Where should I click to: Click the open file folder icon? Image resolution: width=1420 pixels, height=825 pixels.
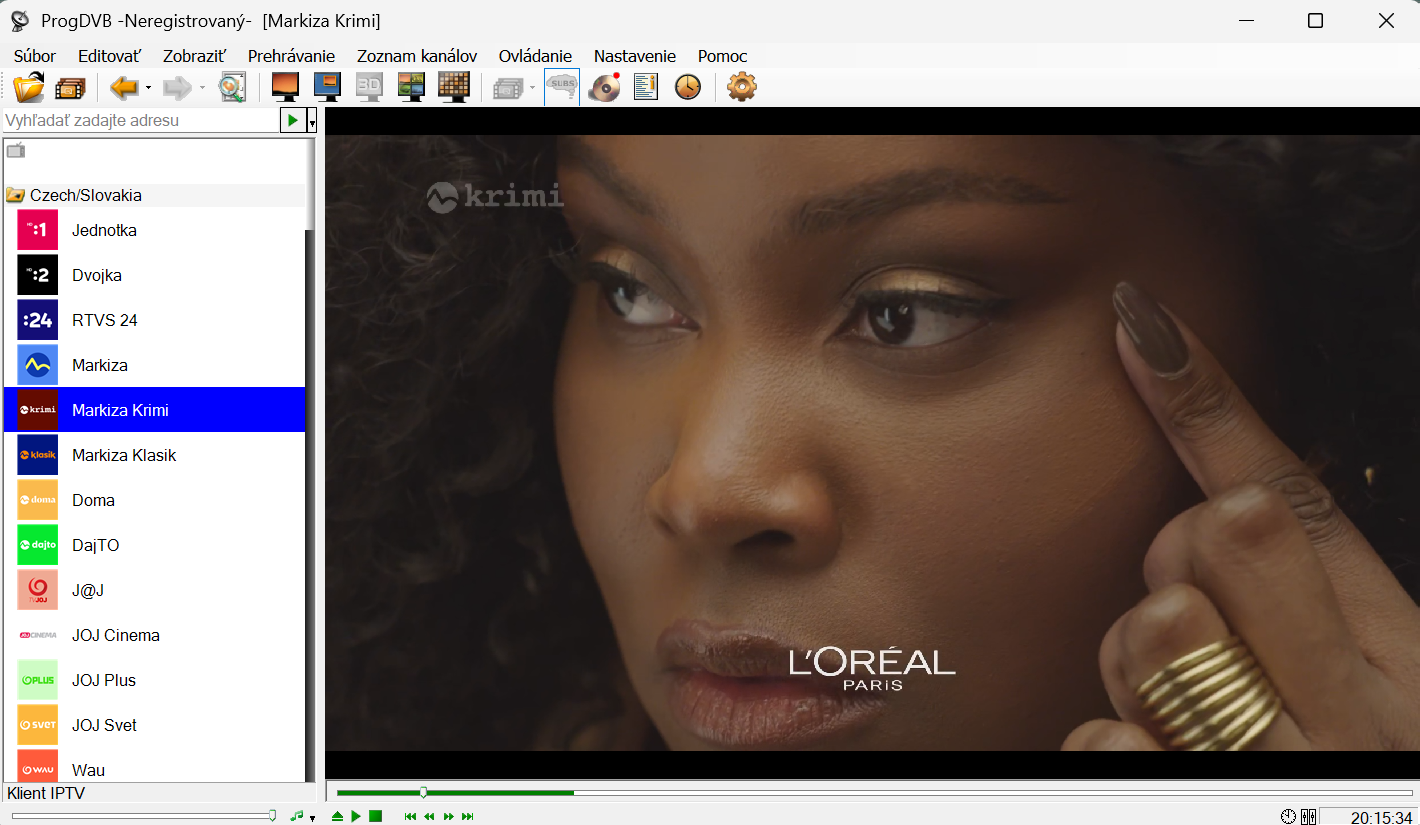pos(29,88)
